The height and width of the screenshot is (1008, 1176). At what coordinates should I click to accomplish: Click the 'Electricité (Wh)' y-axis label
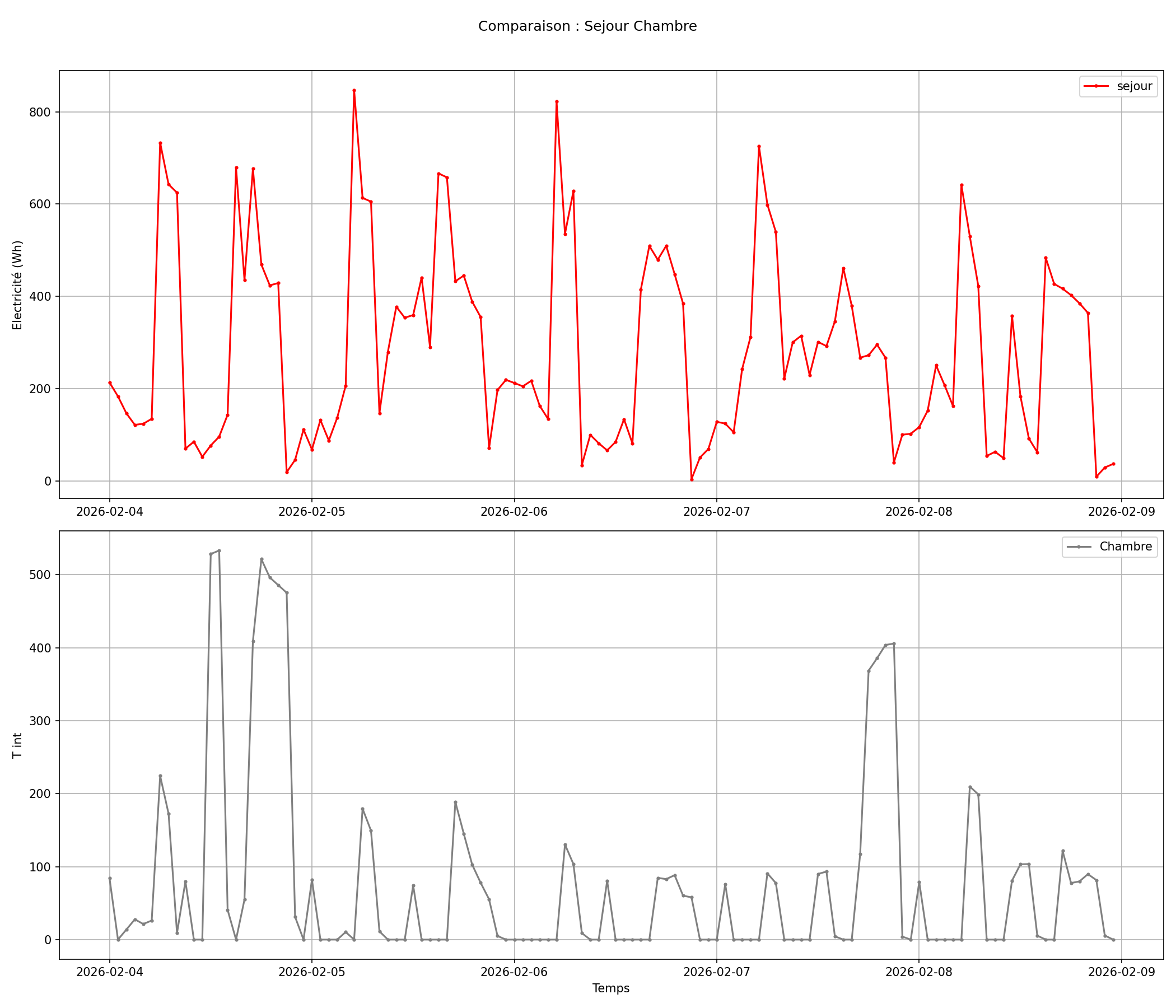click(17, 285)
